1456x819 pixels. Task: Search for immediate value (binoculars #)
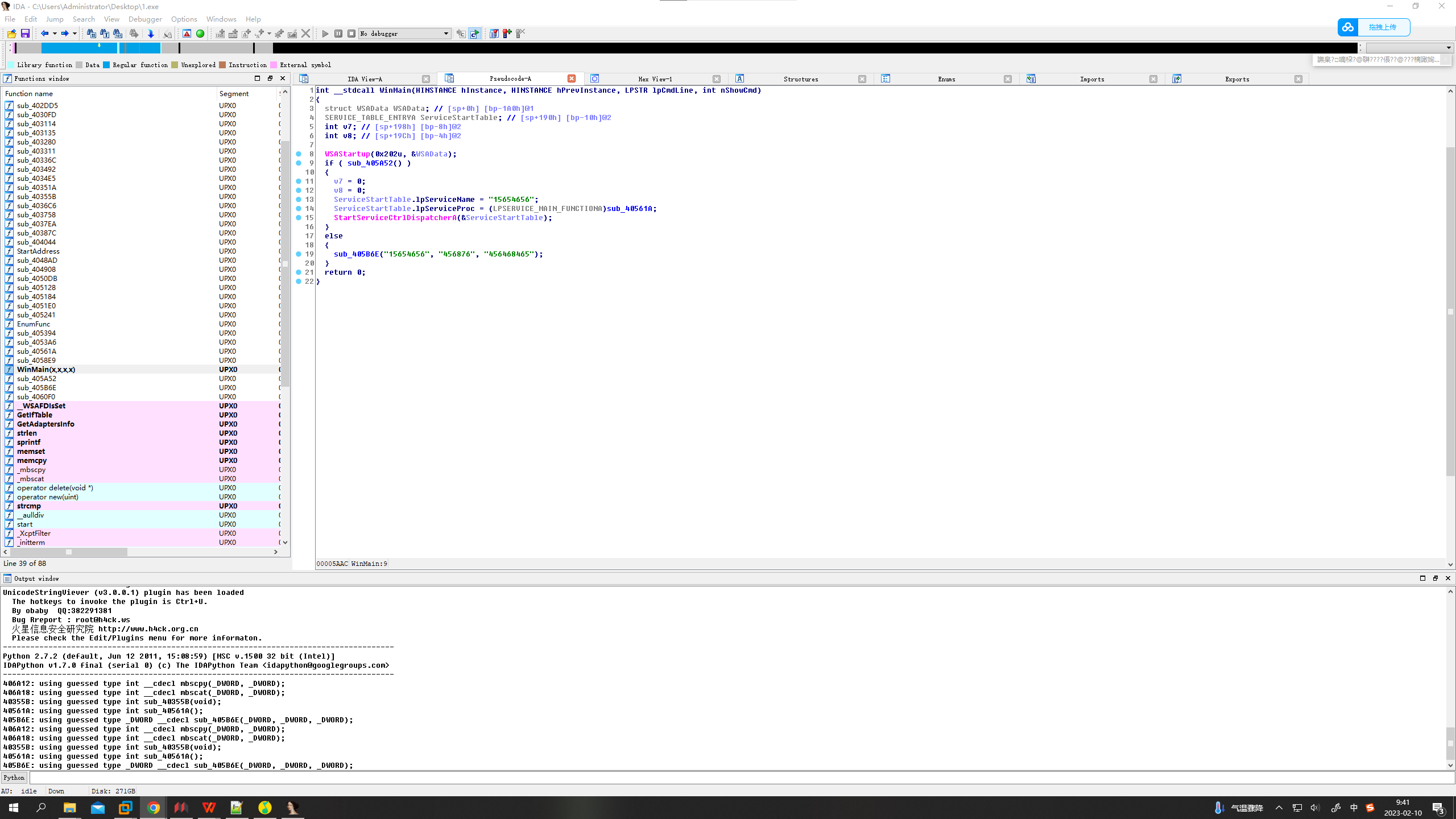pos(91,34)
